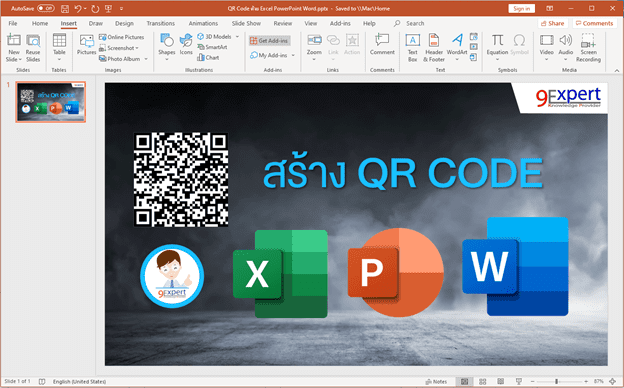Viewport: 624px width, 388px height.
Task: Switch to Reading View in status bar
Action: (x=501, y=381)
